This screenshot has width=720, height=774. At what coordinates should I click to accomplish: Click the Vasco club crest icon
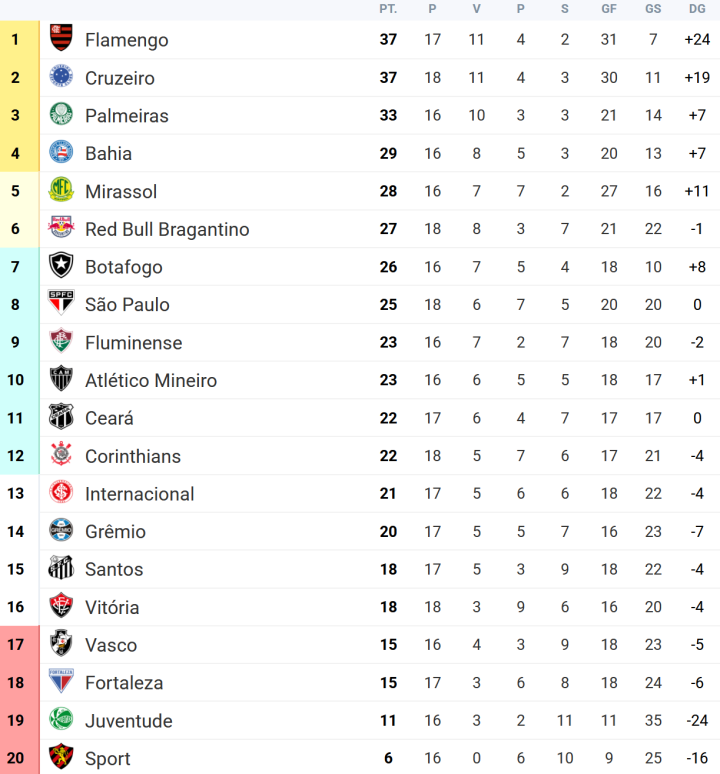pyautogui.click(x=61, y=645)
